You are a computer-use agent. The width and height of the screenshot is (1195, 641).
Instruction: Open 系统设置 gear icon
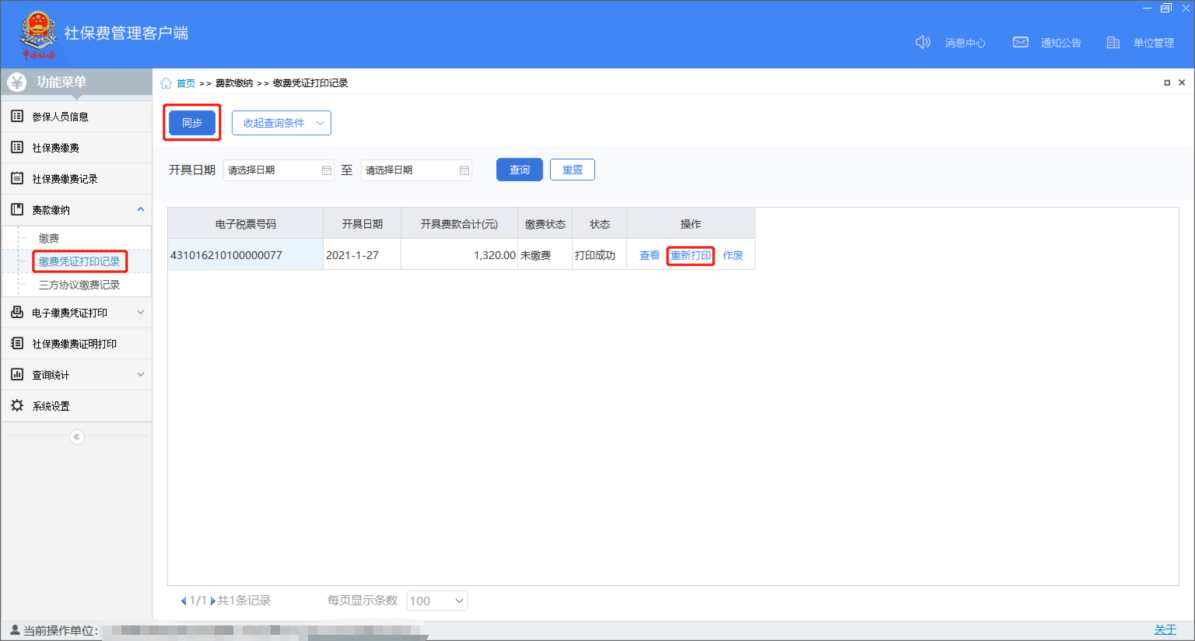(x=17, y=406)
